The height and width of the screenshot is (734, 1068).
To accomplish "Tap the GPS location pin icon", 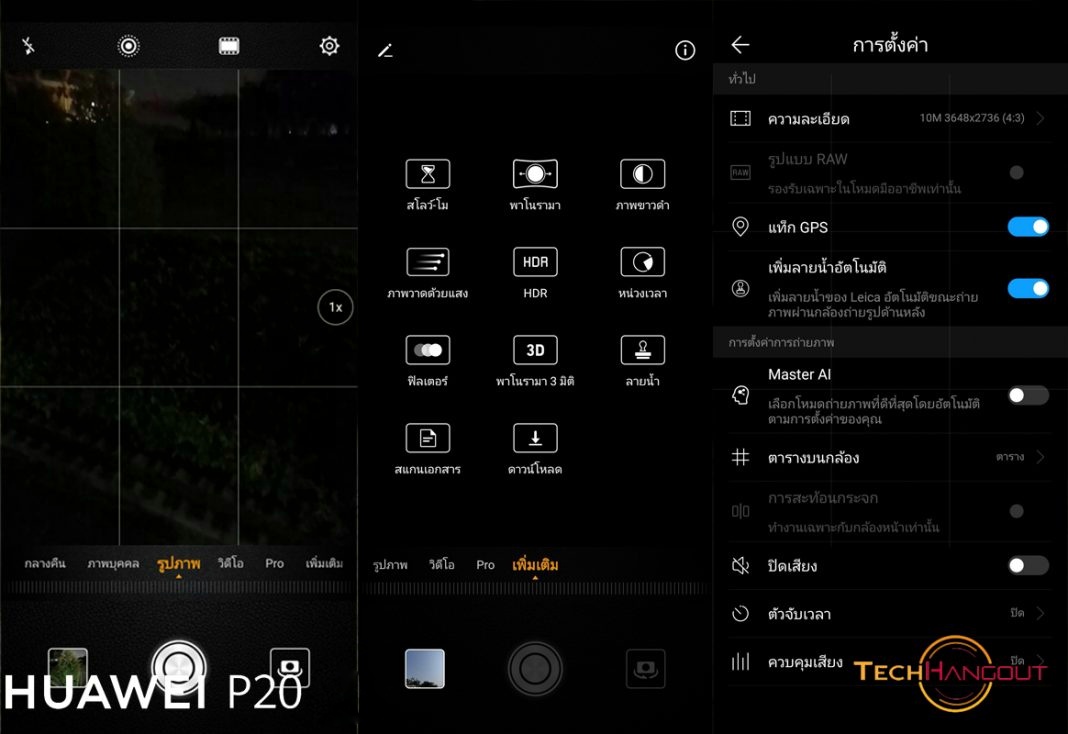I will [x=740, y=227].
